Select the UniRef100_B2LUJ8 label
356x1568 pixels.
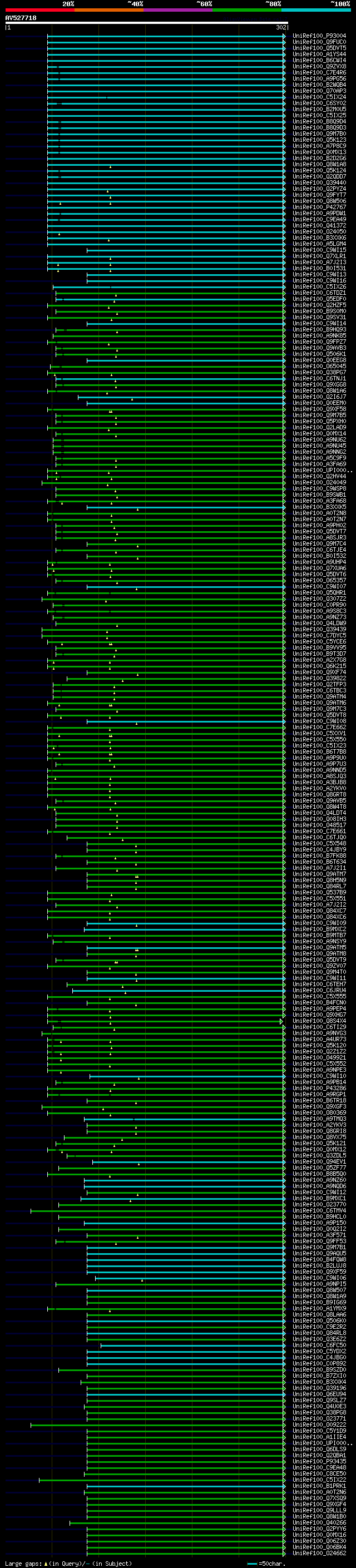pyautogui.click(x=319, y=1265)
